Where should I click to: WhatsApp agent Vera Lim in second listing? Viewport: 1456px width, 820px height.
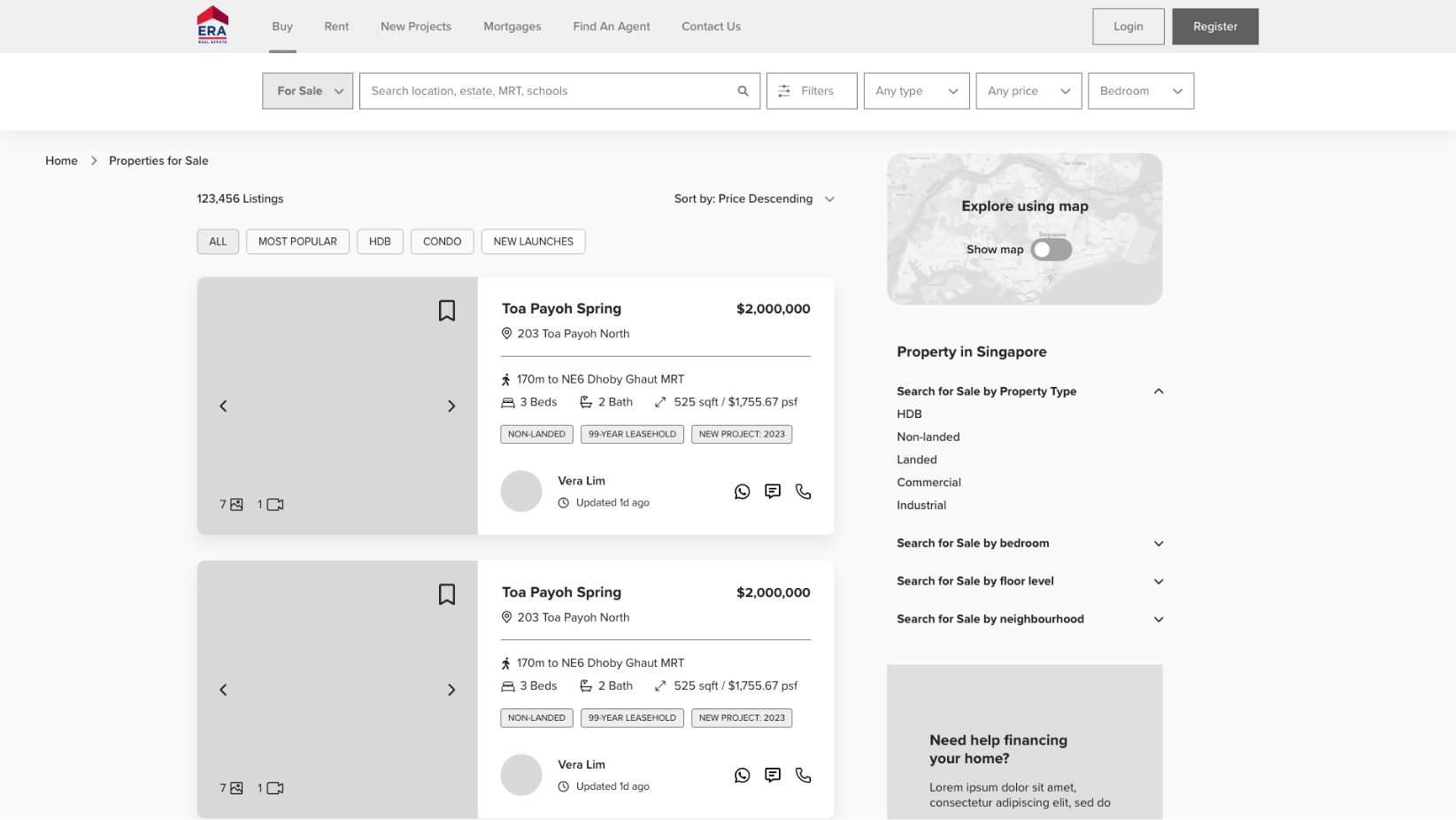coord(742,776)
